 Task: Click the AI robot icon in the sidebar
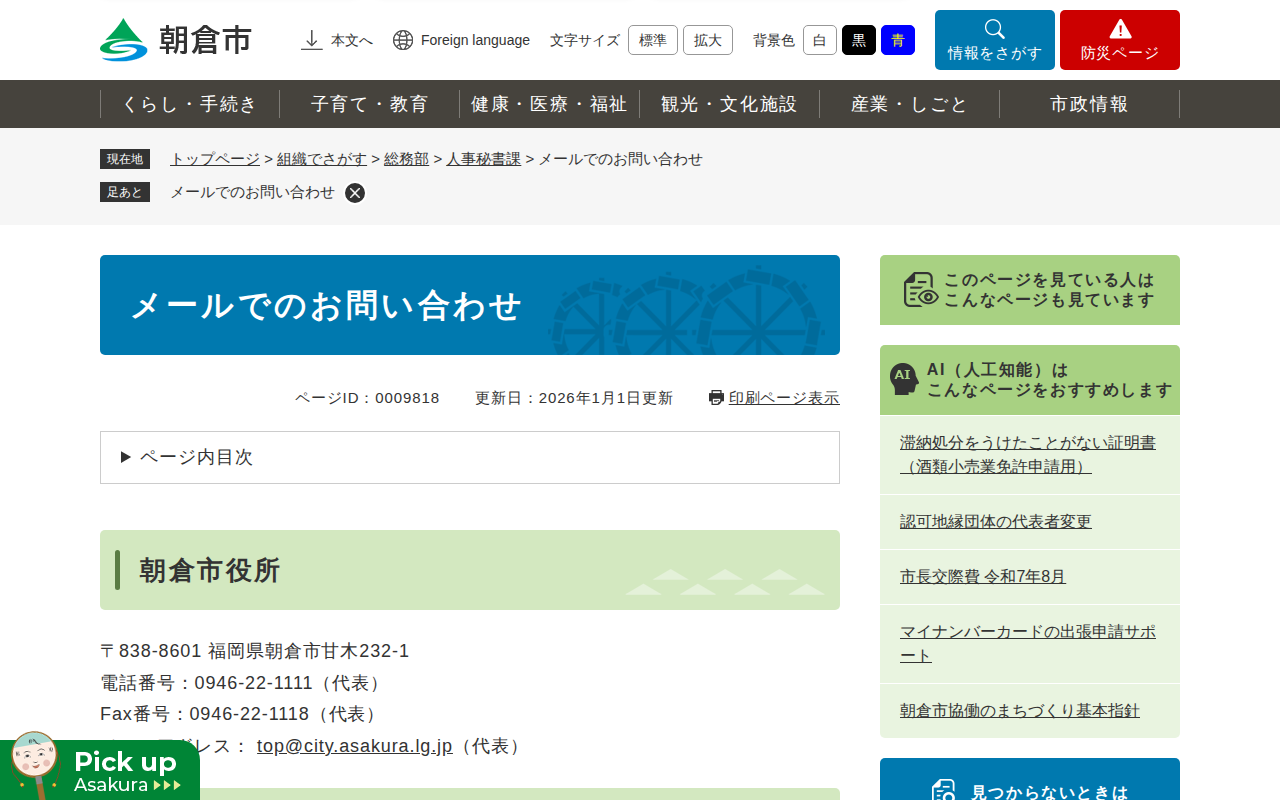905,378
